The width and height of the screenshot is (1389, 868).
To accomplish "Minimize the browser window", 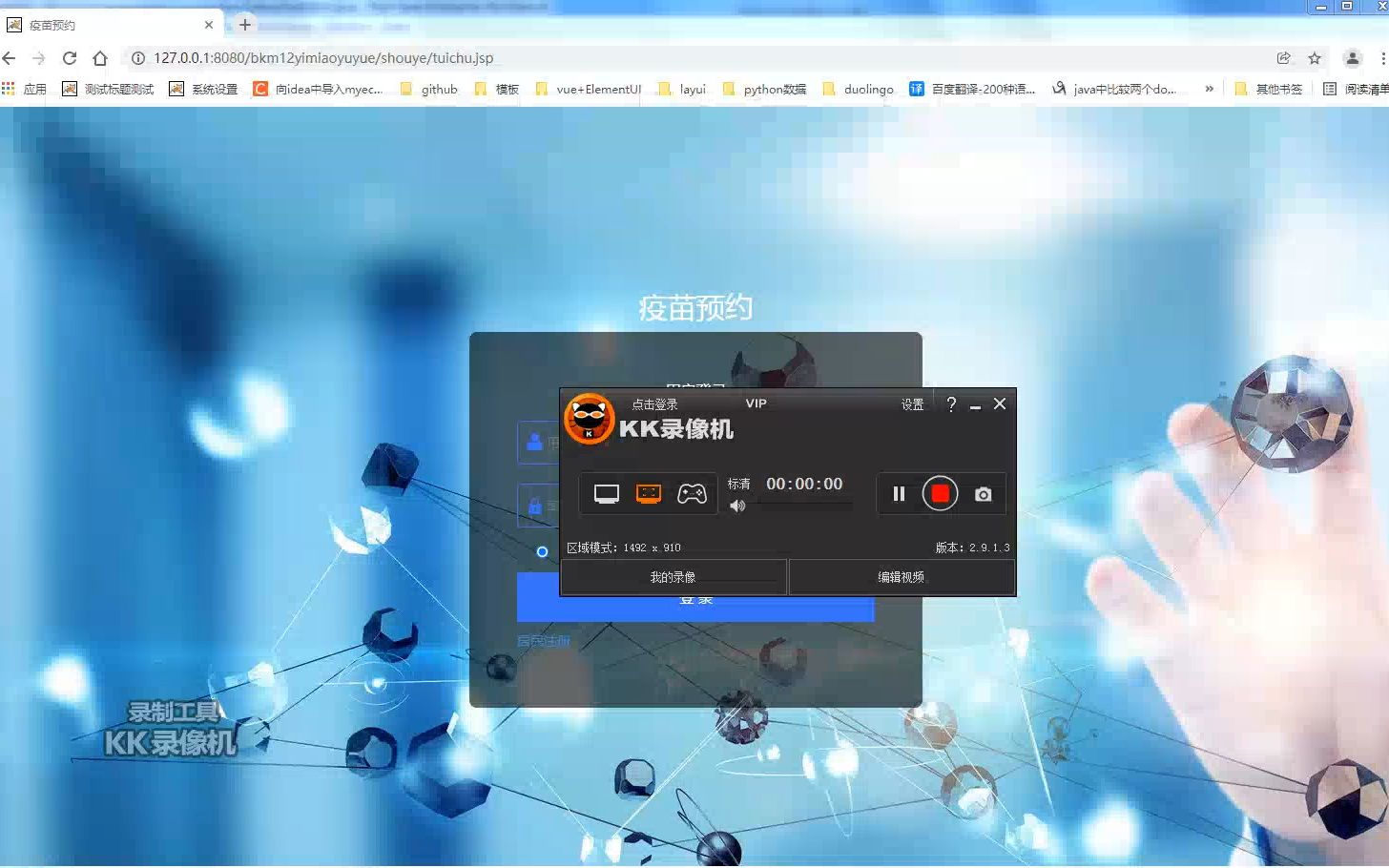I will tap(1321, 6).
